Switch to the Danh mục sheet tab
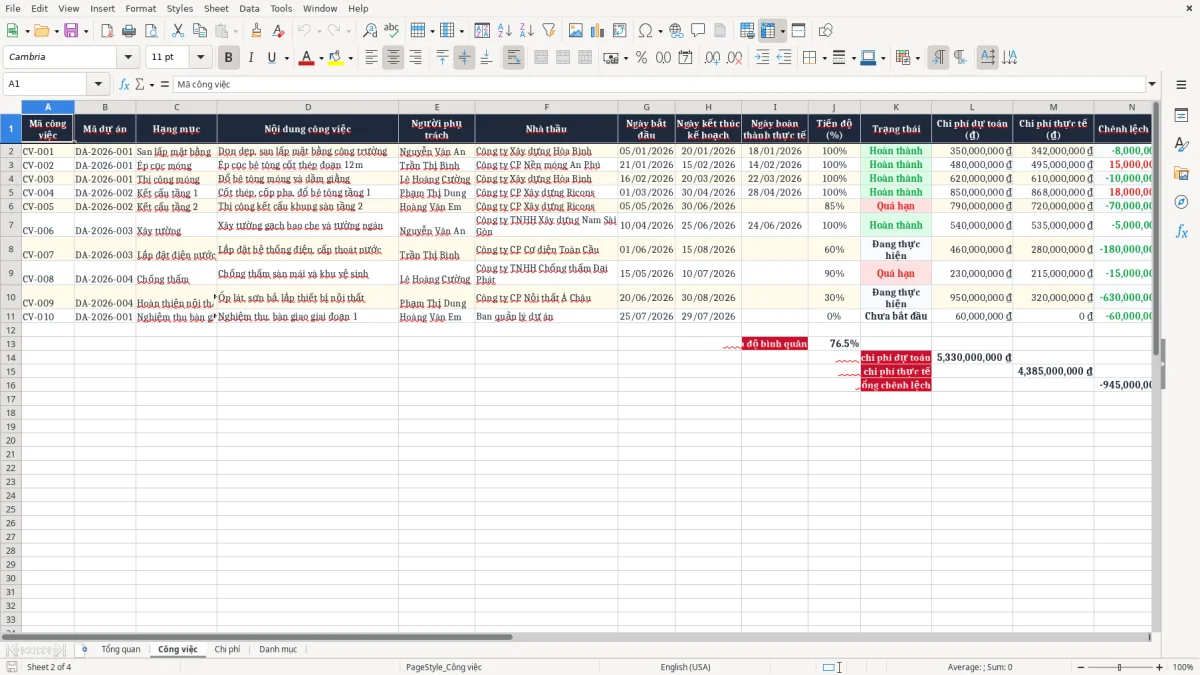 (x=278, y=650)
